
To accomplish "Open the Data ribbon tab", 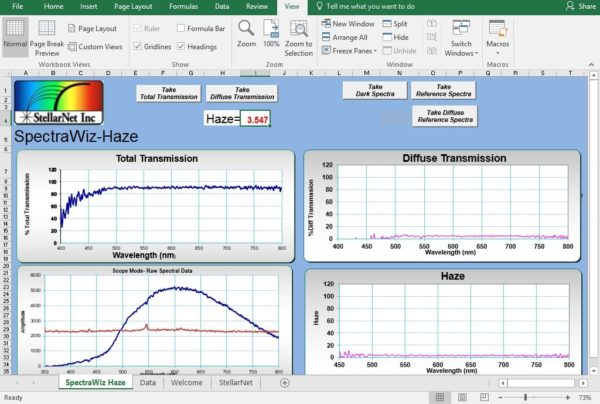I will (222, 6).
